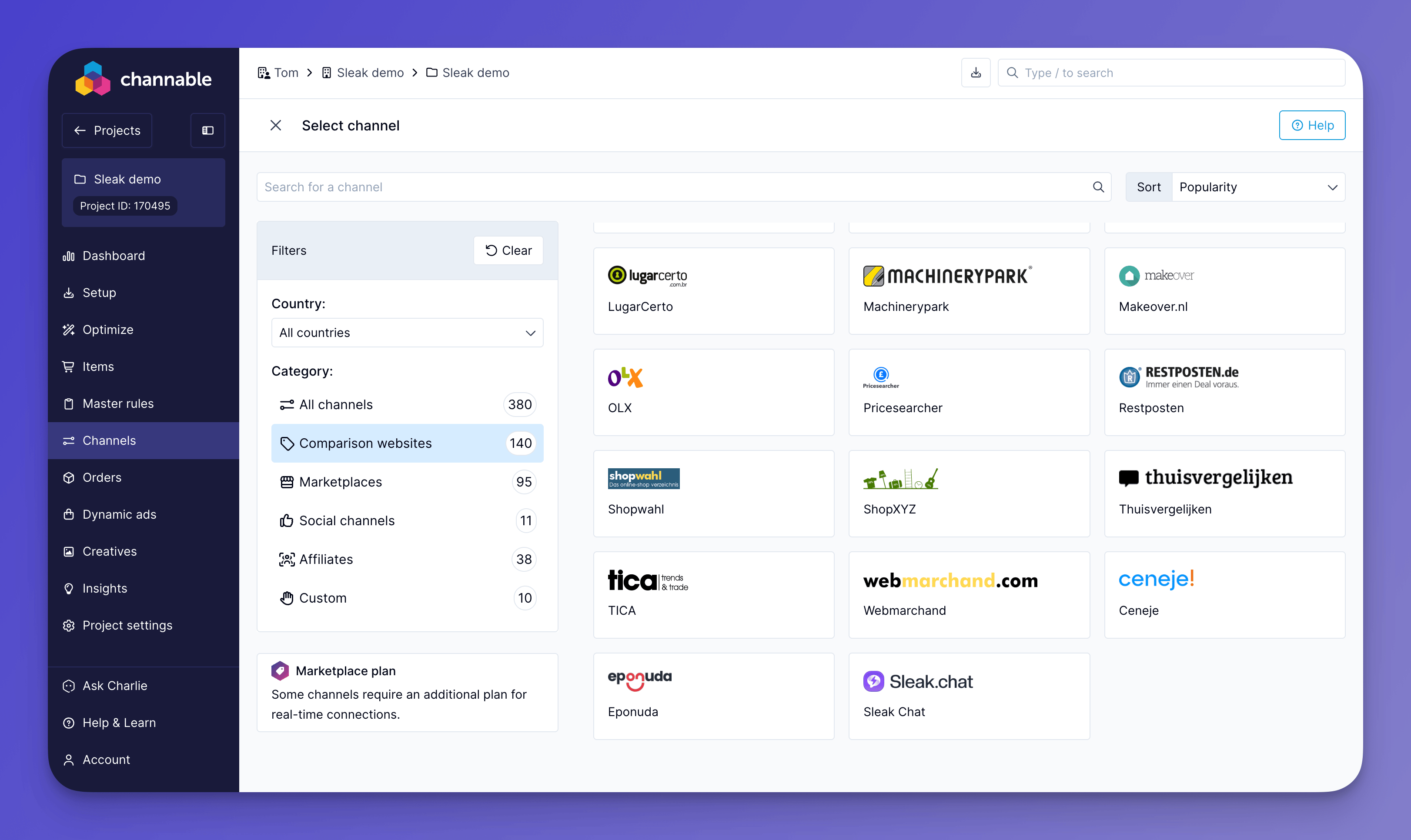Expand the All countries dropdown
Screen dimensions: 1411x840
point(407,332)
